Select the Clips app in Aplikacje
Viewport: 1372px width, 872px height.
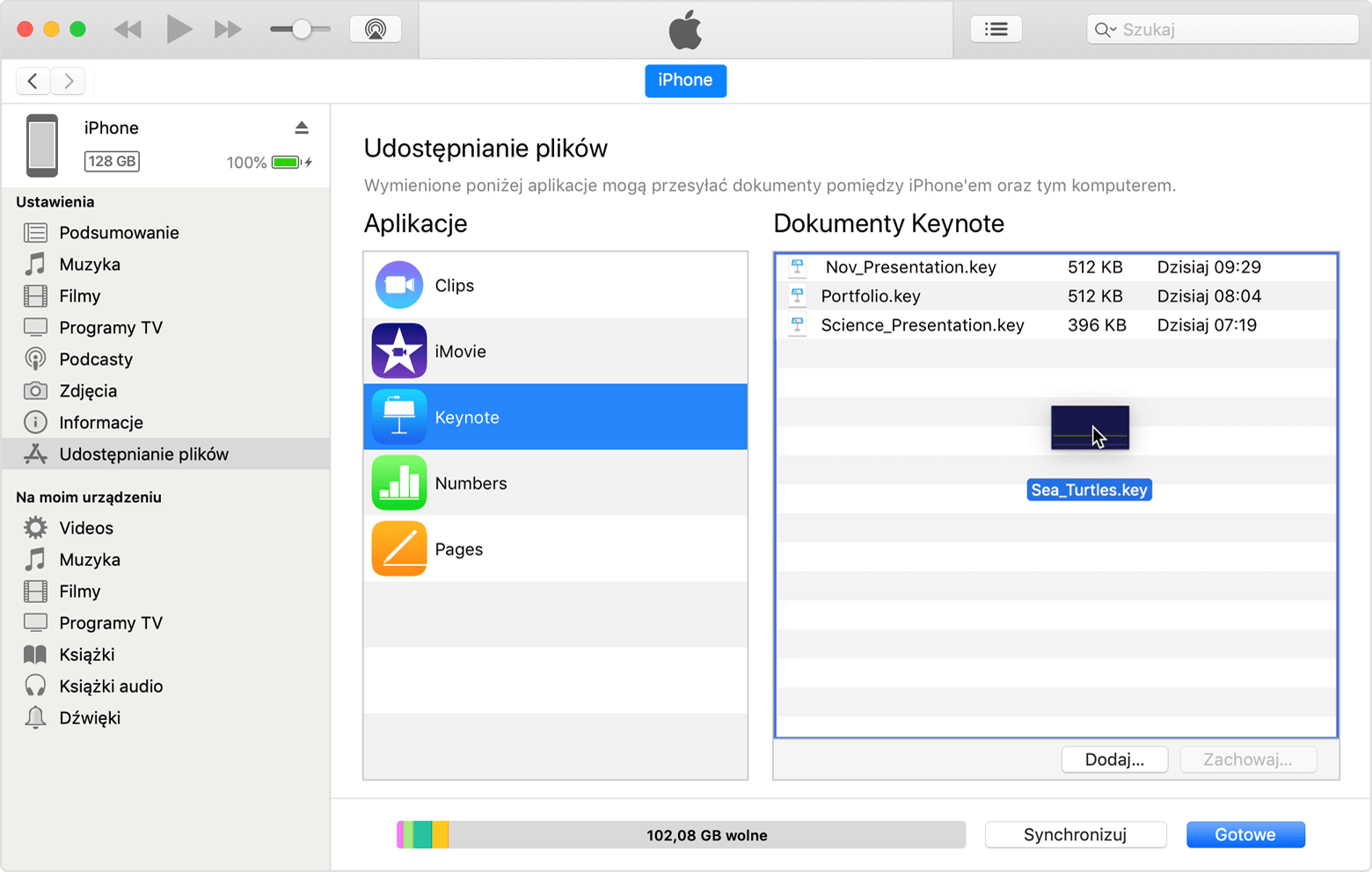556,286
